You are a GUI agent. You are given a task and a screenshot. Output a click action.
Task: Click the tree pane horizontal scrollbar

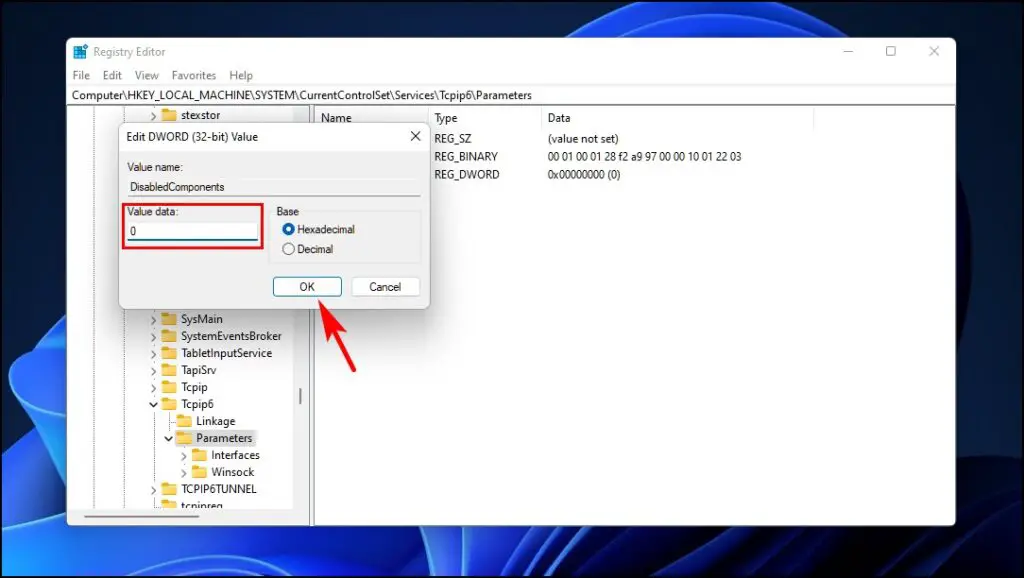(x=142, y=517)
